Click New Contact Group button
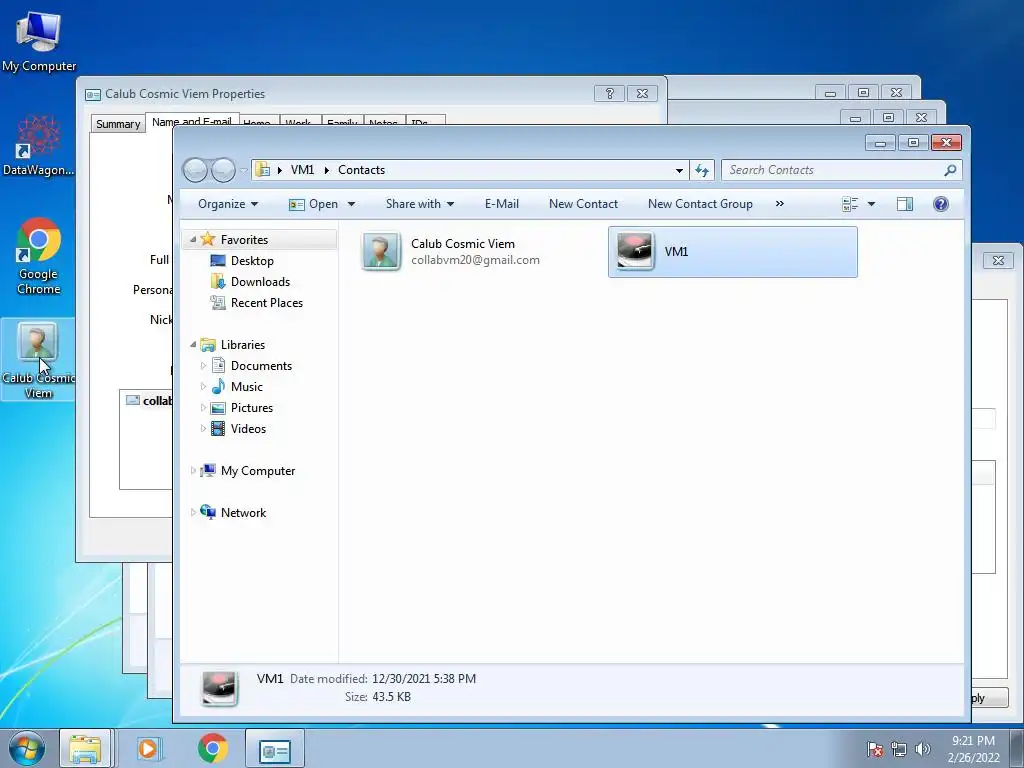This screenshot has width=1024, height=768. tap(700, 204)
